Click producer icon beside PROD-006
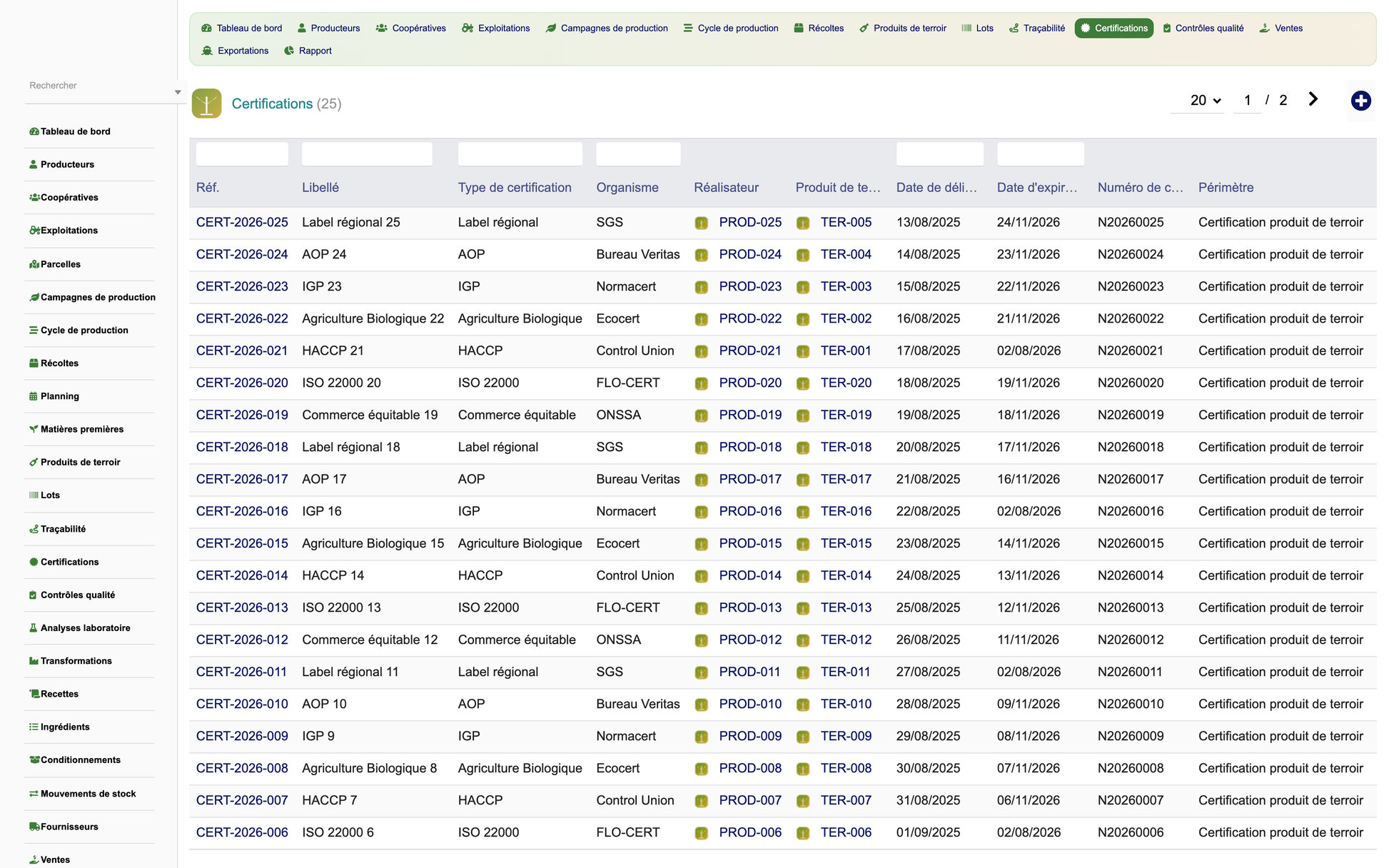This screenshot has width=1389, height=868. [x=702, y=833]
